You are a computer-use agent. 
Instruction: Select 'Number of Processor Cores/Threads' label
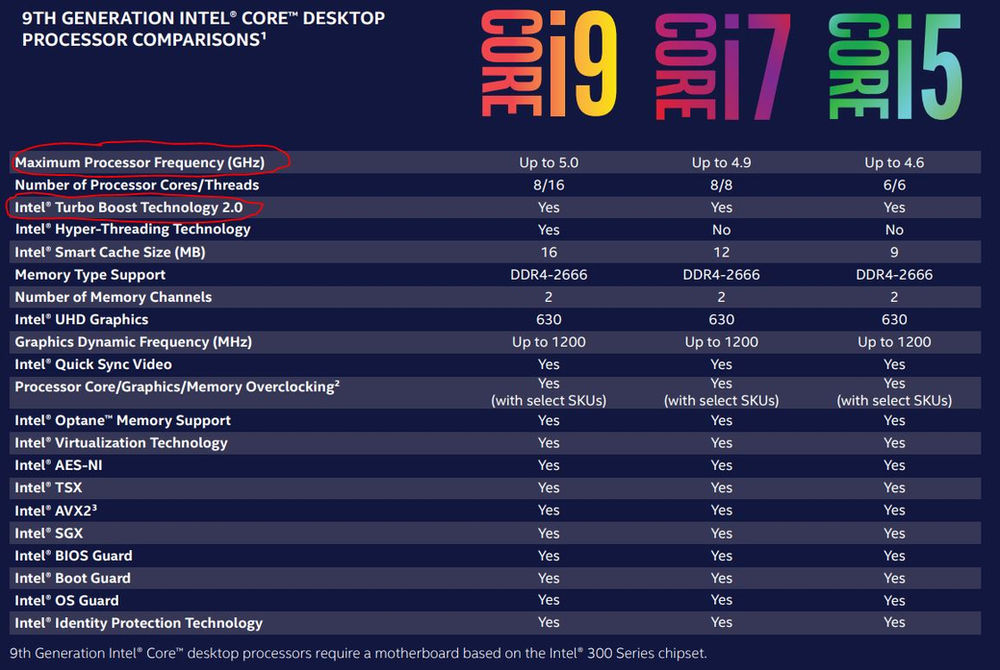tap(137, 185)
